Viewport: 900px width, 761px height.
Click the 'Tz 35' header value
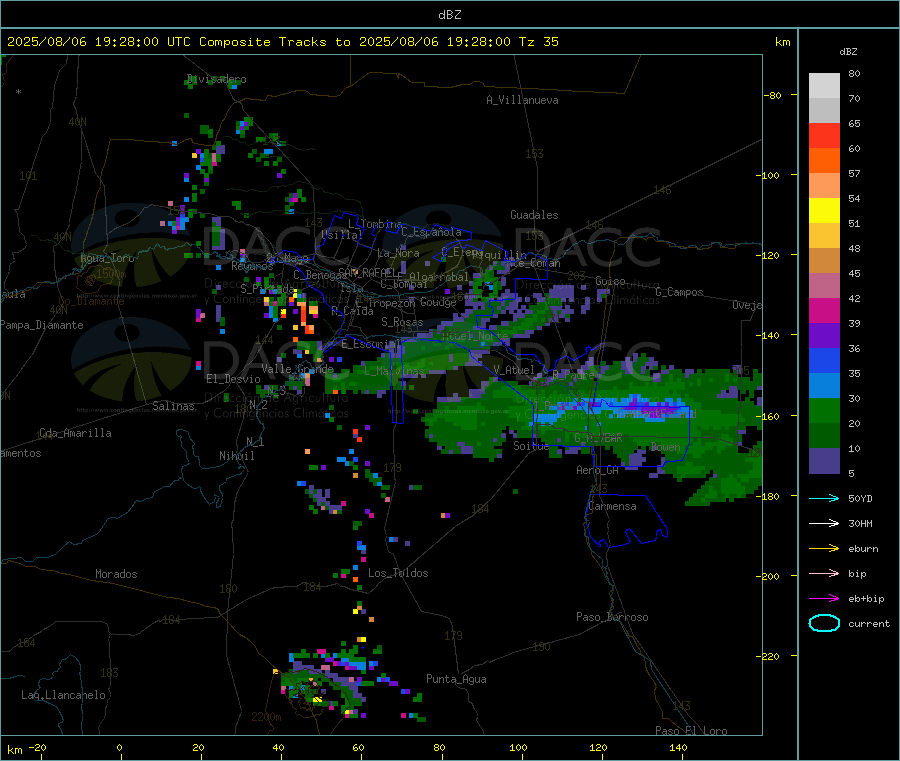(538, 42)
